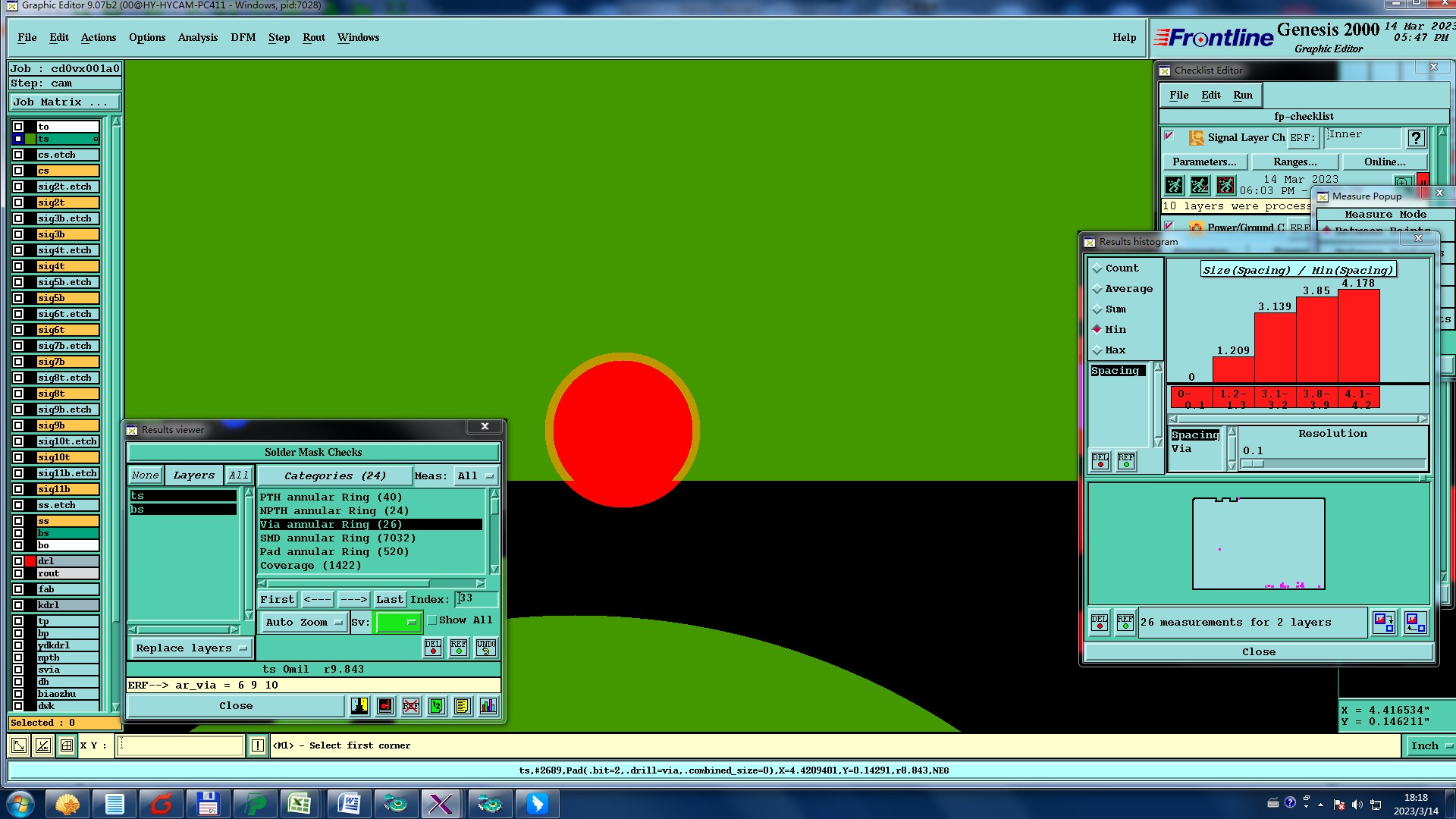Open Word from the Windows taskbar
Image resolution: width=1456 pixels, height=819 pixels.
point(348,804)
